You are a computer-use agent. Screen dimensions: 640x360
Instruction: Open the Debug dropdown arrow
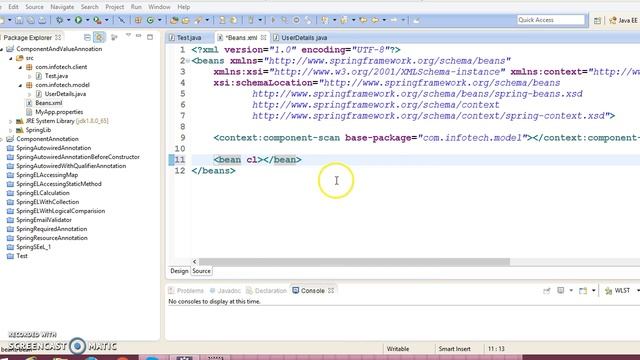click(x=68, y=20)
